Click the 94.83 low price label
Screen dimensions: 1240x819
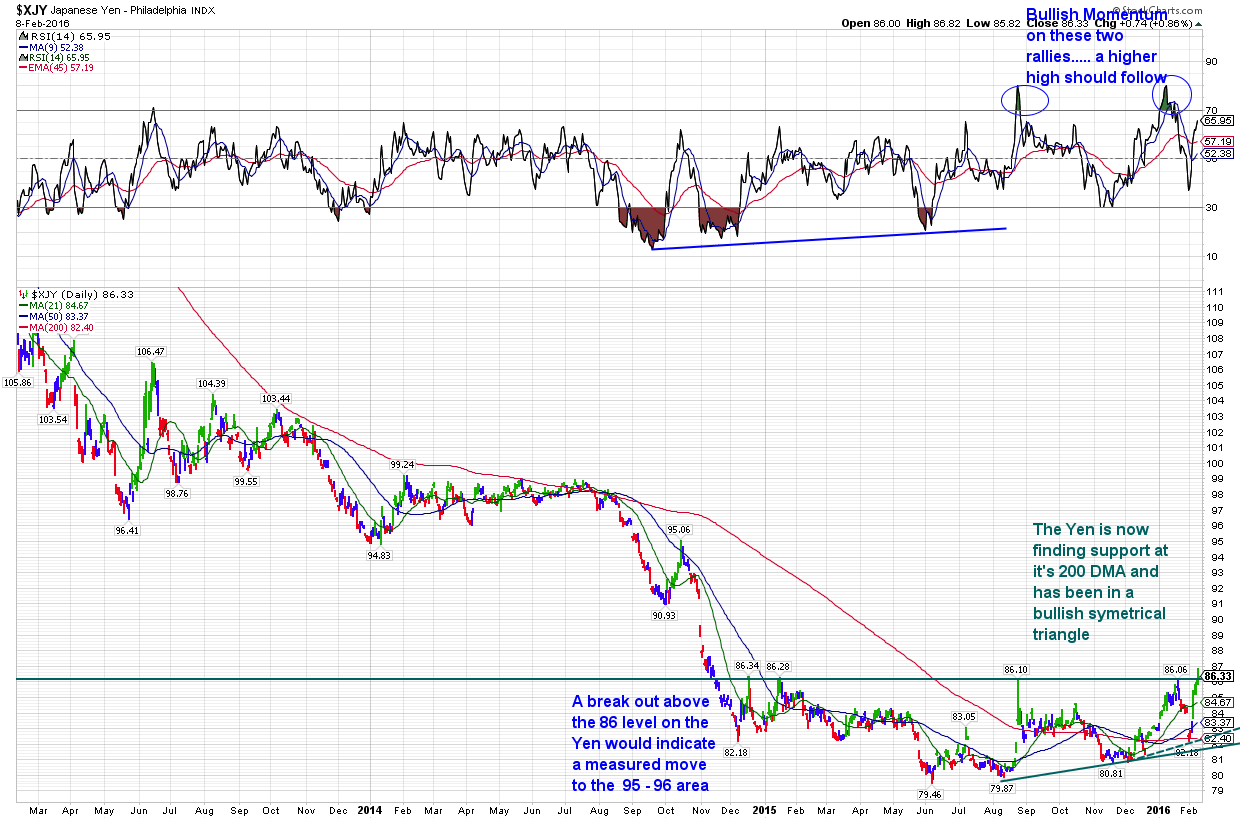pyautogui.click(x=377, y=555)
